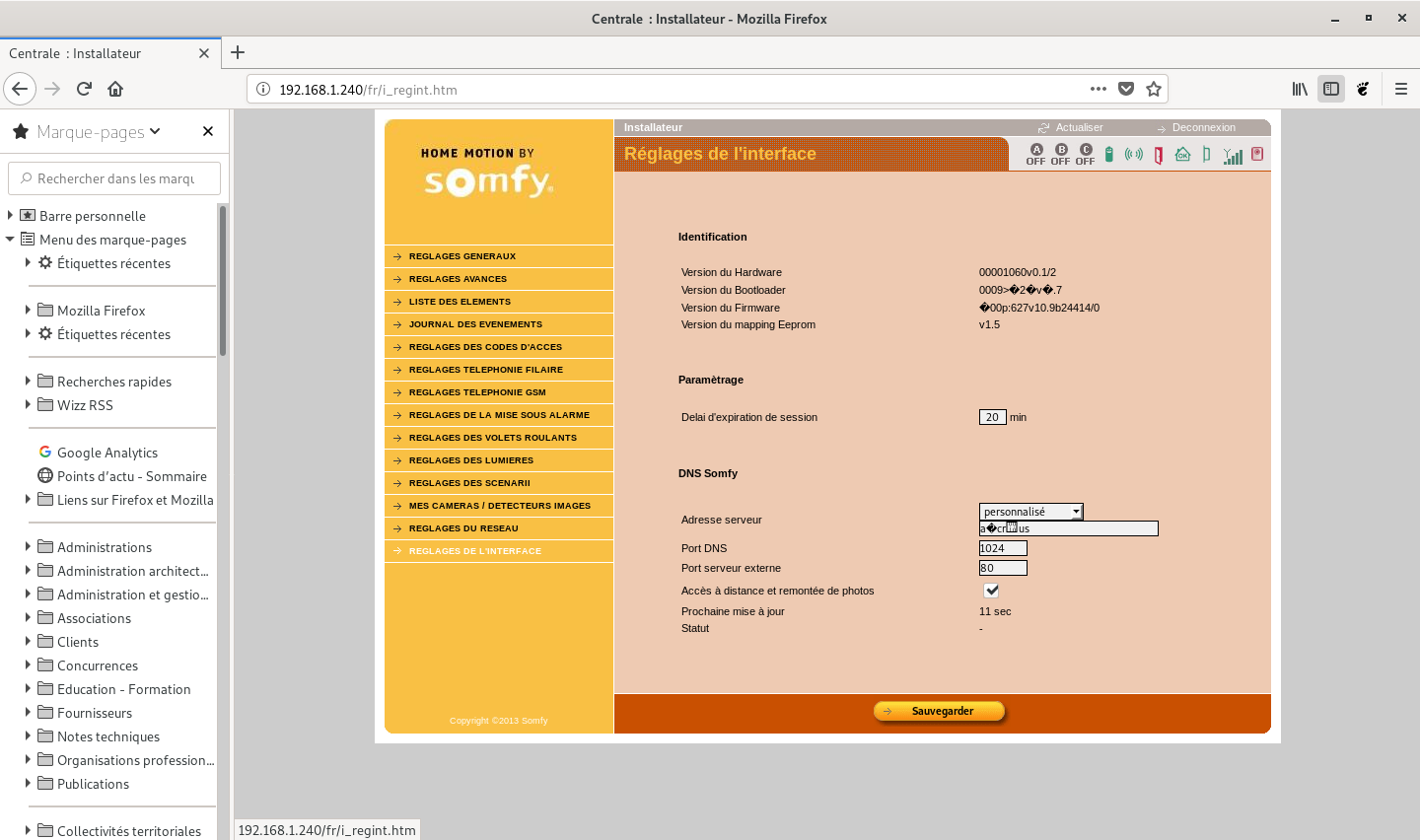Click the GSM signal strength icon
This screenshot has height=840, width=1420.
[1233, 156]
